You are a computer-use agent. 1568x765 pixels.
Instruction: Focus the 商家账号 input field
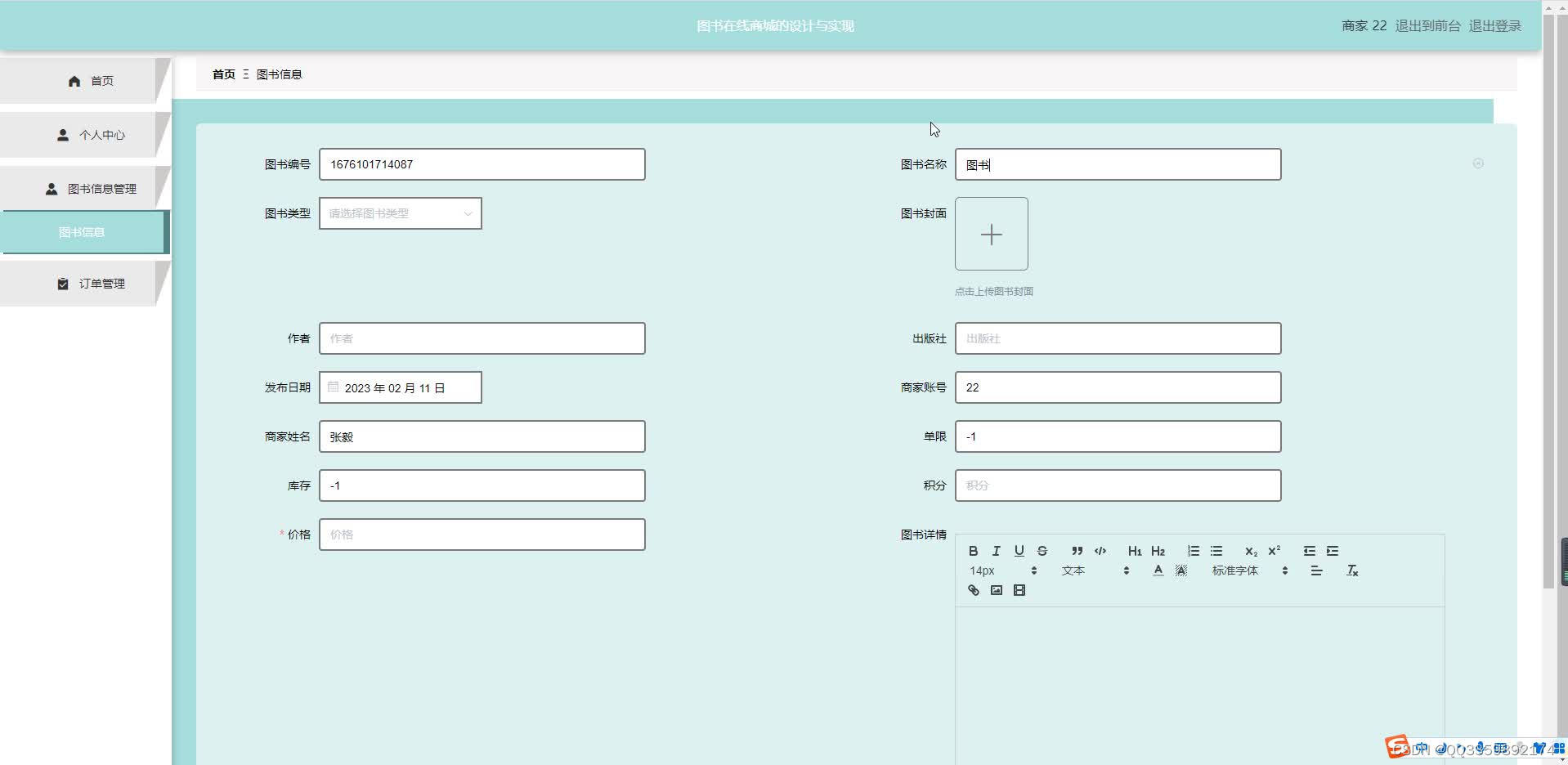(1118, 387)
